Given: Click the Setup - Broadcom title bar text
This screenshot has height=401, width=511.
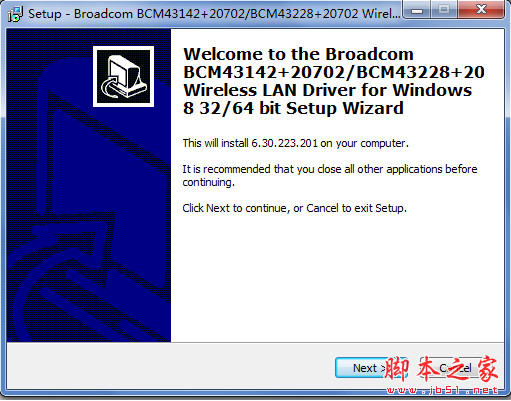Looking at the screenshot, I should 214,14.
